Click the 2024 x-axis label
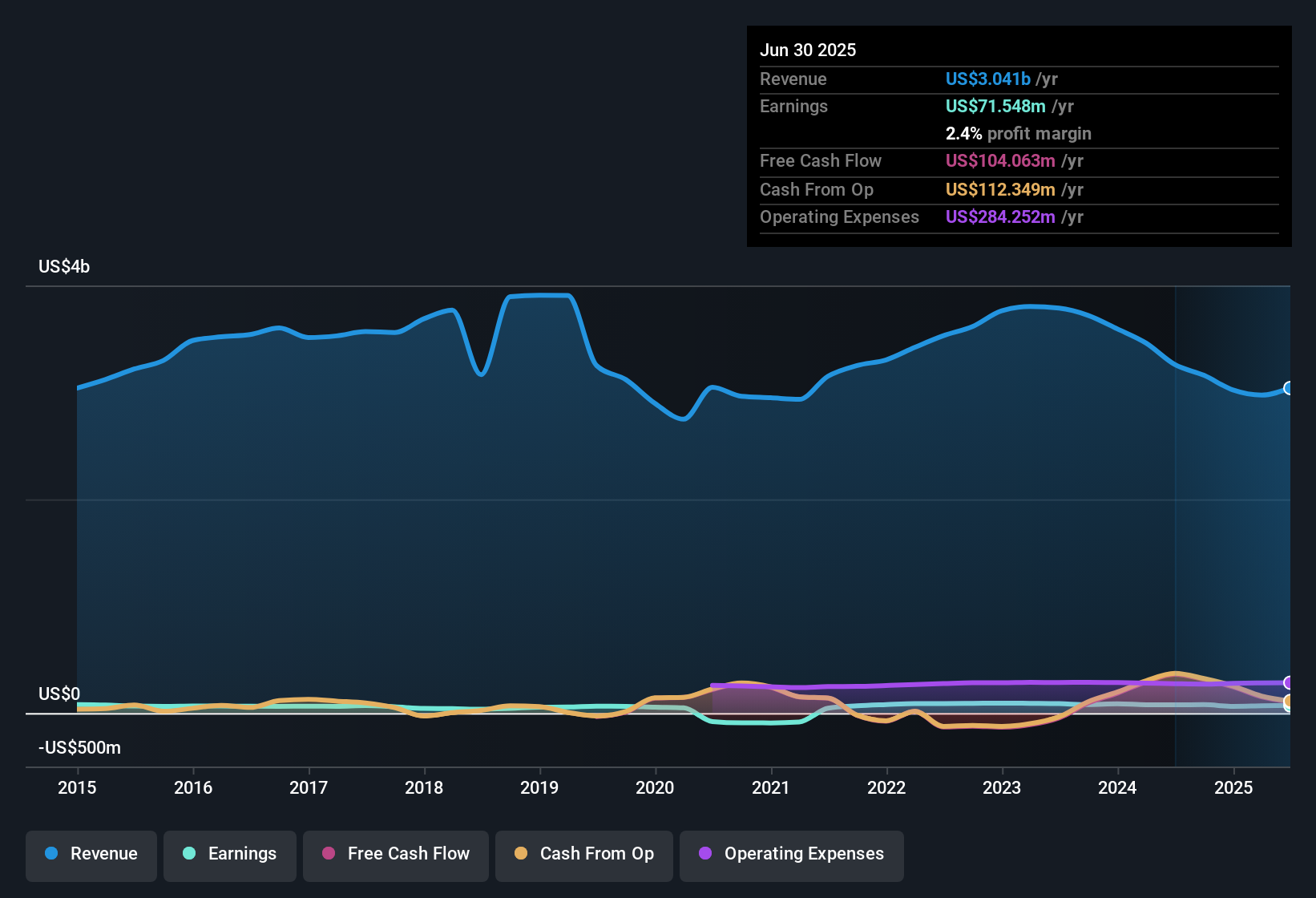 [x=1117, y=787]
